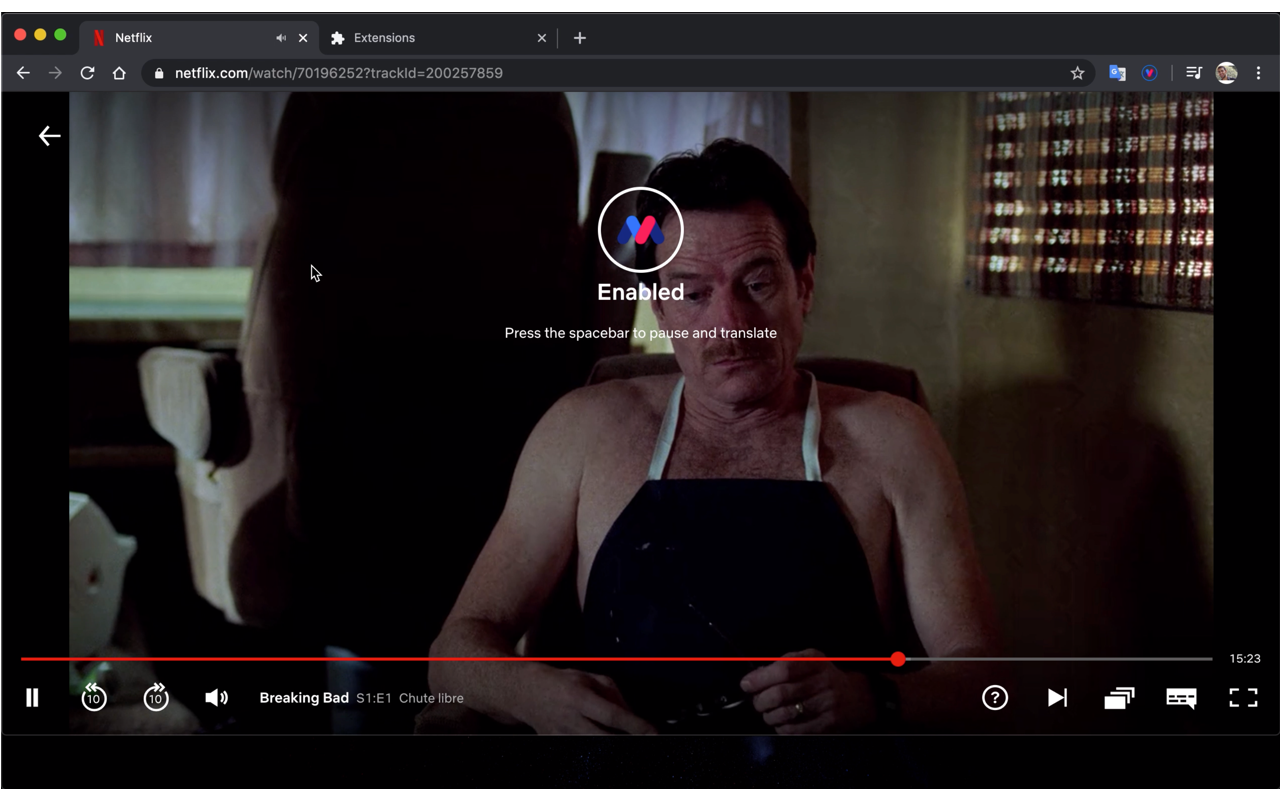Close the Netflix tab
The image size is (1280, 800).
[303, 38]
